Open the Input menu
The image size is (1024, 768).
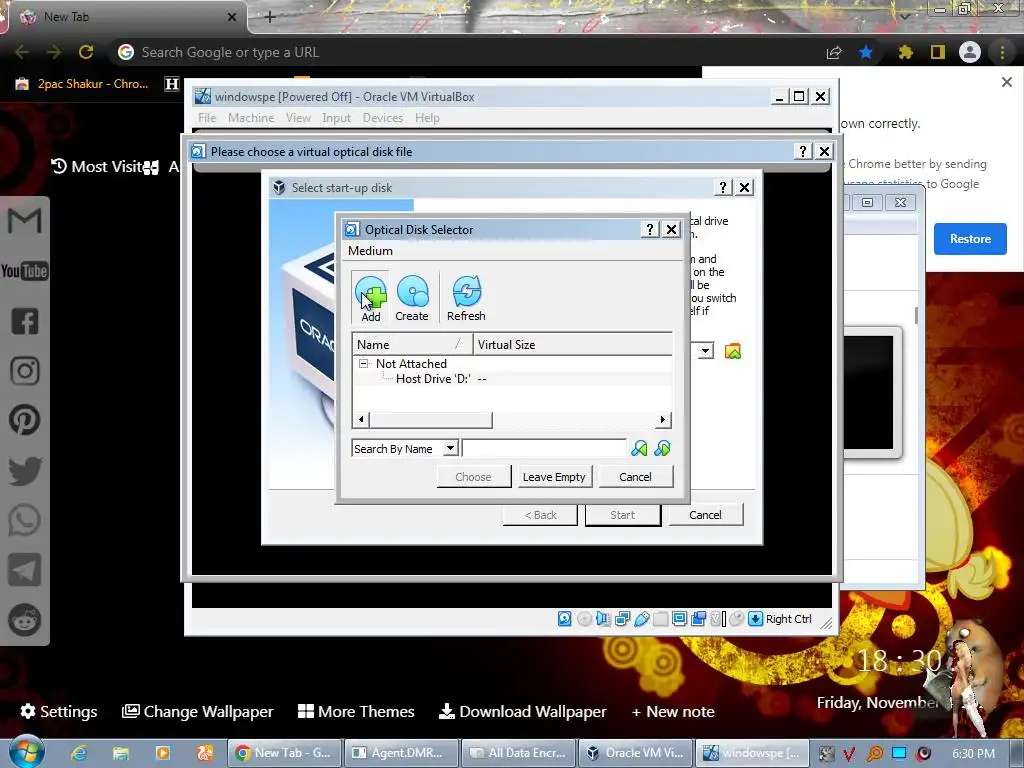click(336, 118)
